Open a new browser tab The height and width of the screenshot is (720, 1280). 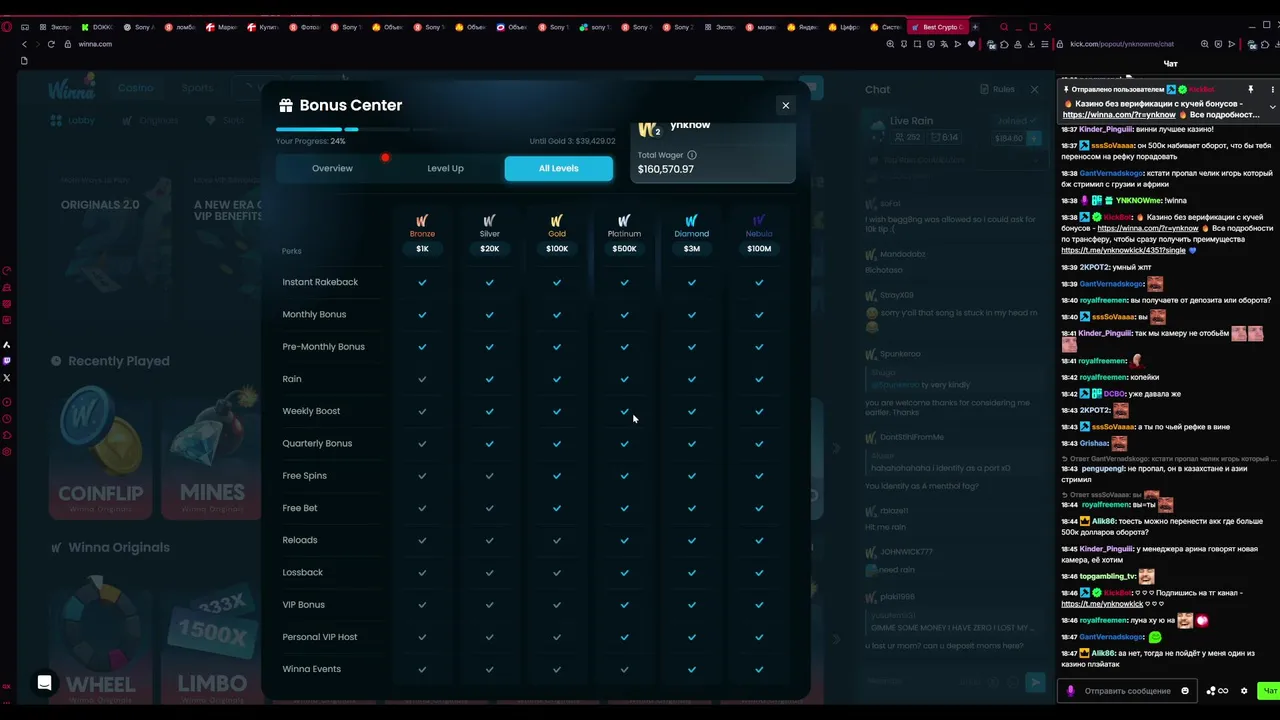pyautogui.click(x=975, y=27)
